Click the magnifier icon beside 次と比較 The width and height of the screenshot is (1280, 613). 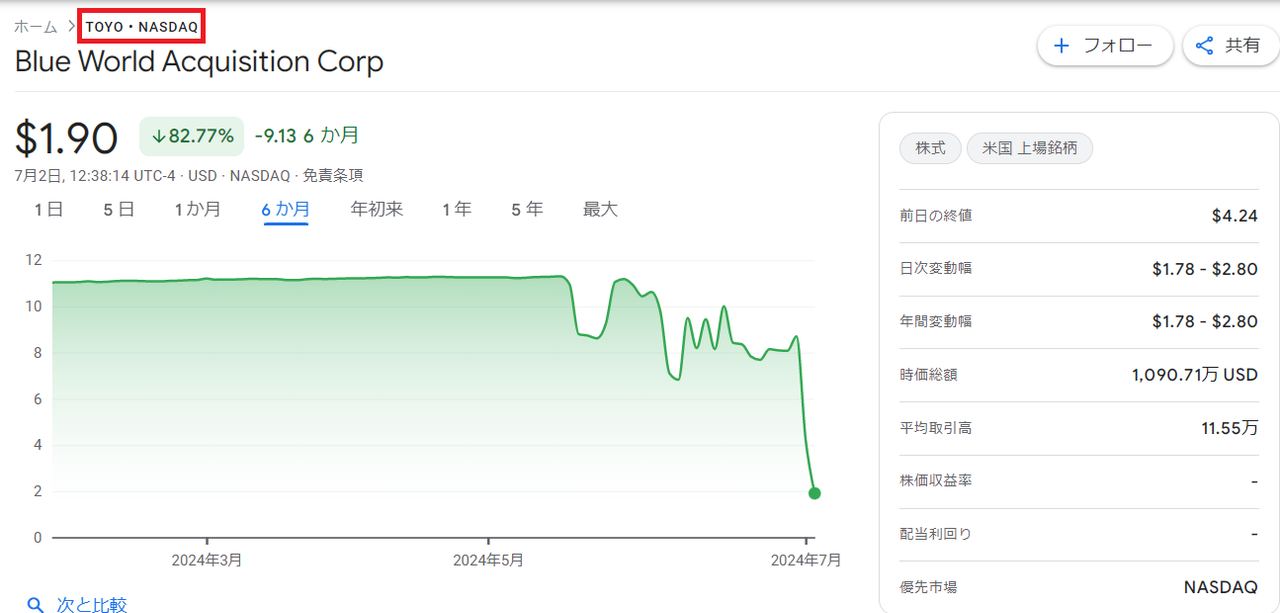(36, 604)
